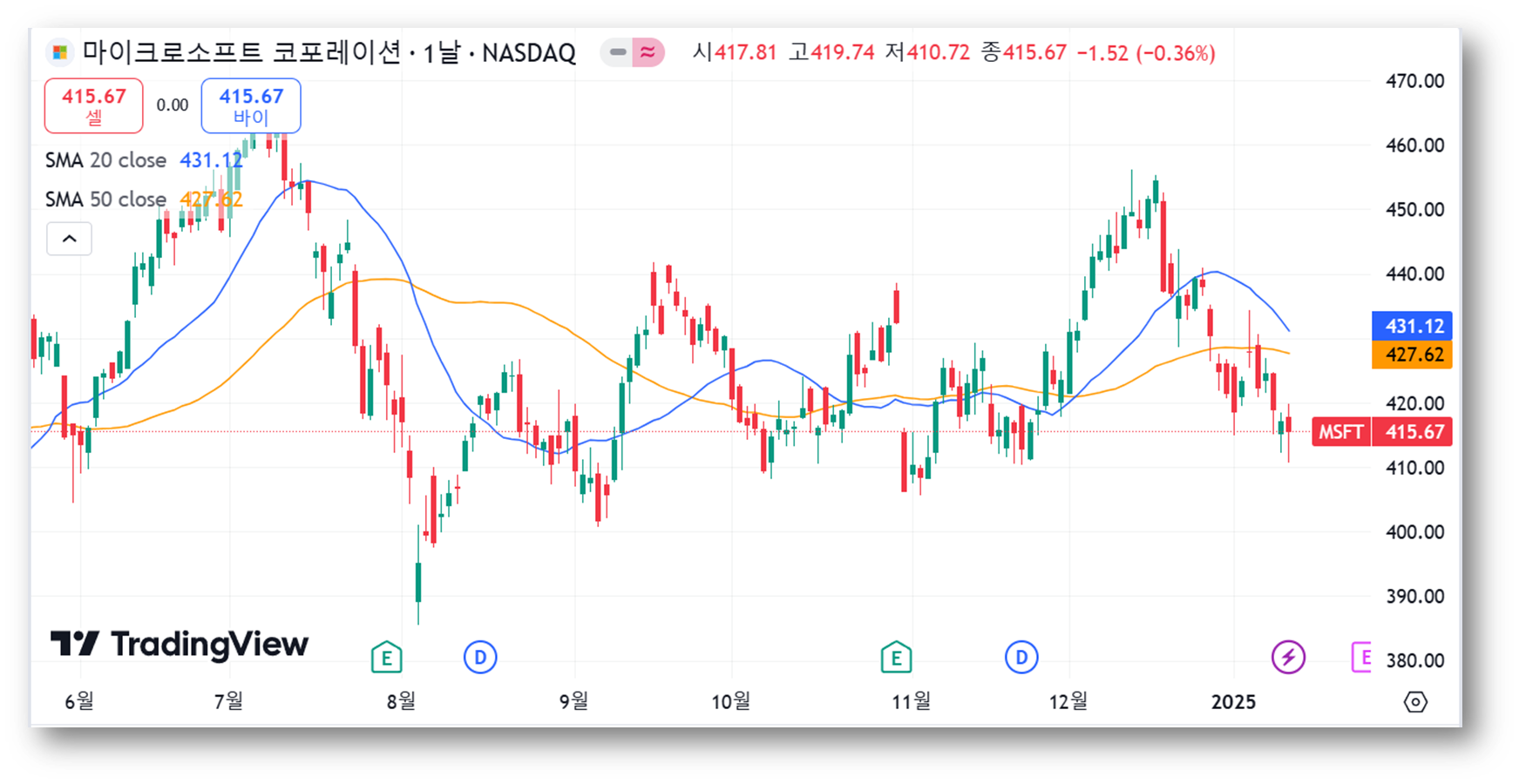This screenshot has height=784, width=1519.
Task: Click the TradingView logo
Action: (180, 644)
